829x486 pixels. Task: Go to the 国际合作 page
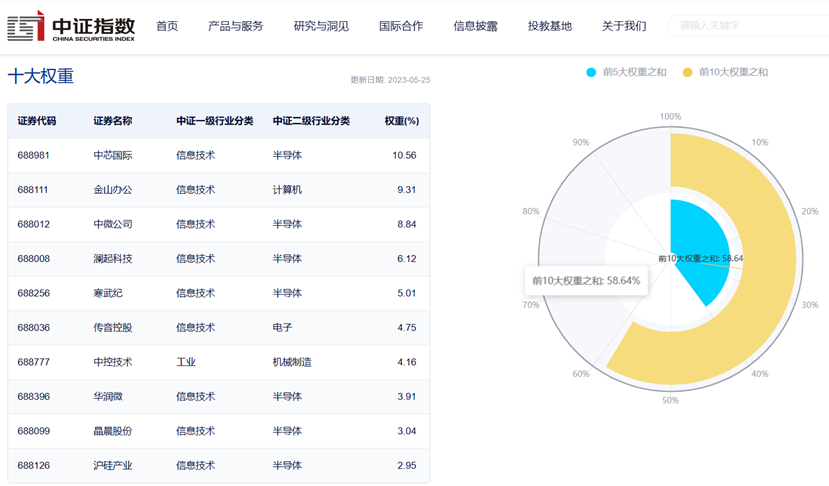pyautogui.click(x=401, y=26)
